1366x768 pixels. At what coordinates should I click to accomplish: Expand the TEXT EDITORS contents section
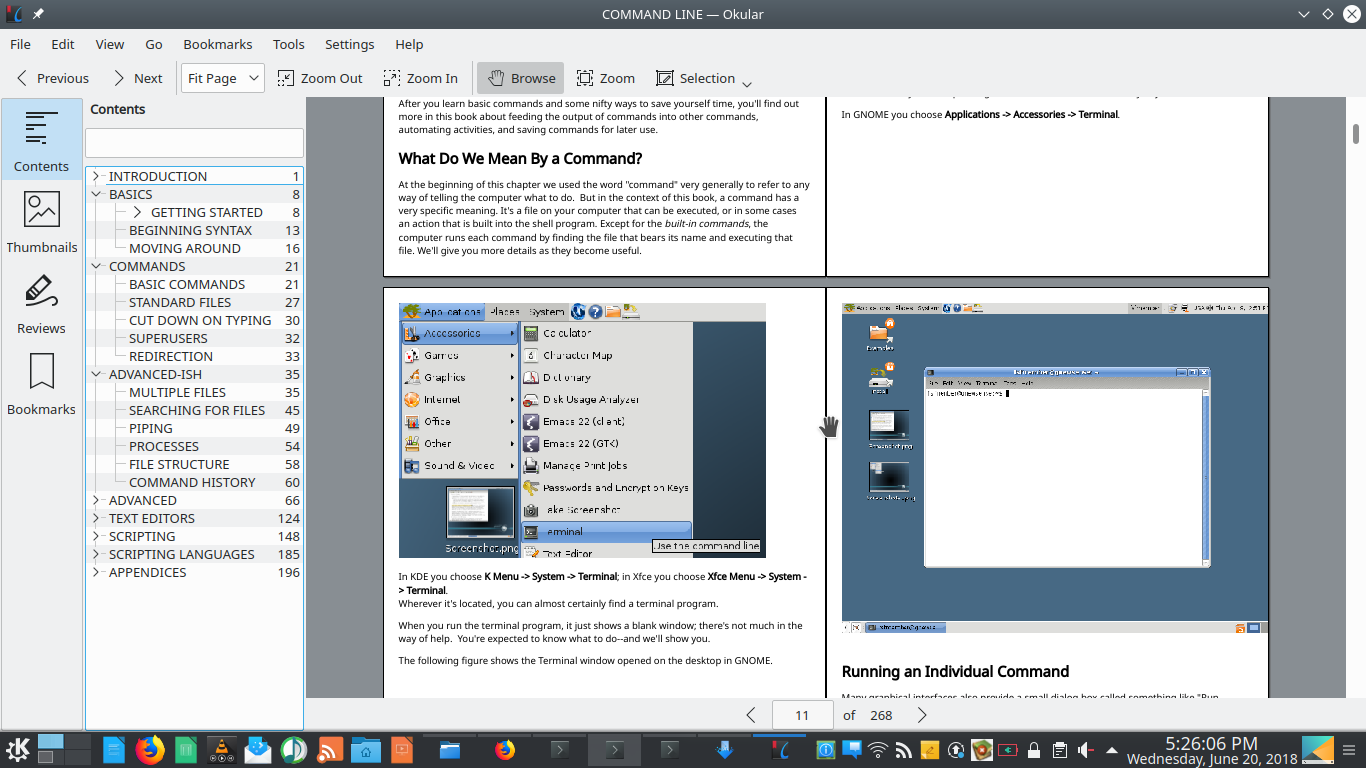(x=96, y=518)
